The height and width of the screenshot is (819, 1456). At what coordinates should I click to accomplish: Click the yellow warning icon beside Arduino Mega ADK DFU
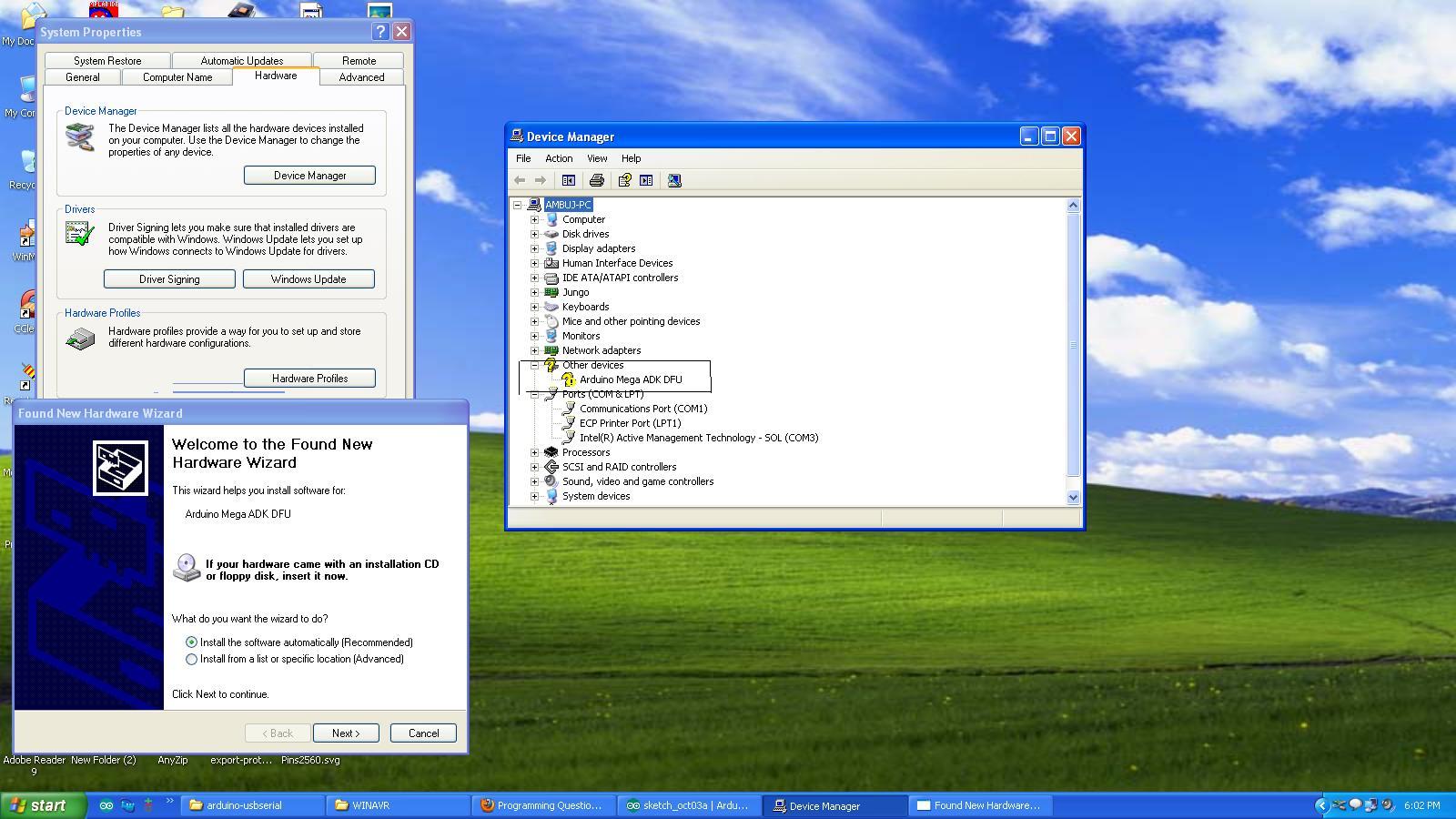(x=569, y=379)
